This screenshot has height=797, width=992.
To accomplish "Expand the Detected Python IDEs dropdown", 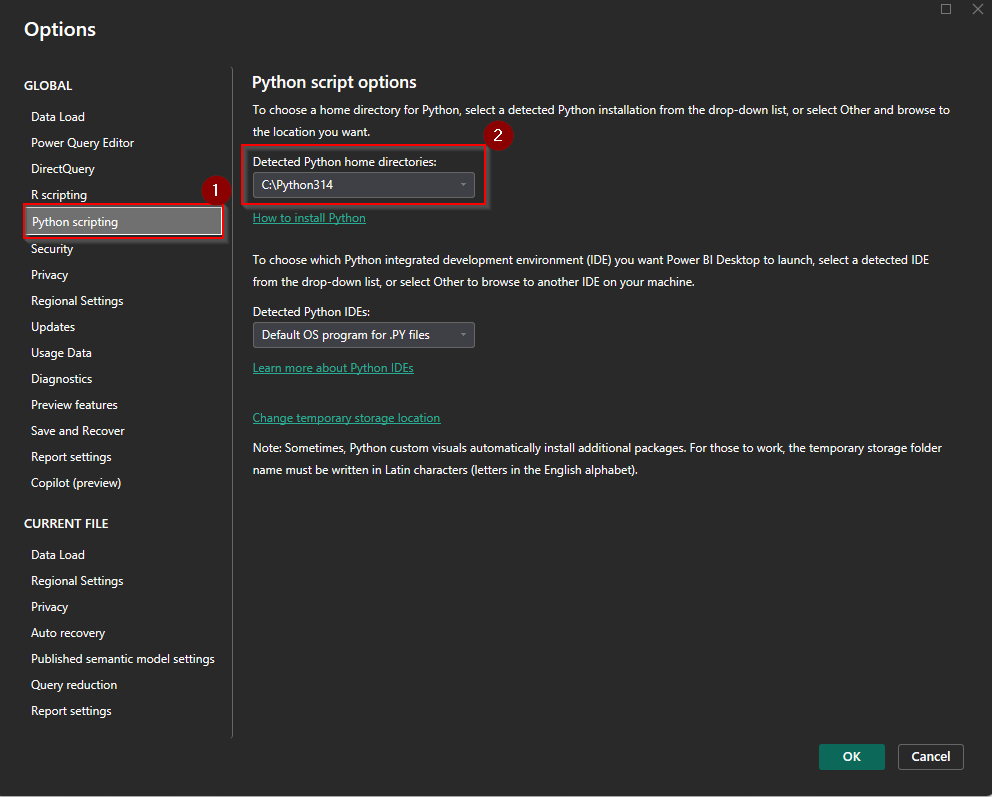I will coord(363,335).
